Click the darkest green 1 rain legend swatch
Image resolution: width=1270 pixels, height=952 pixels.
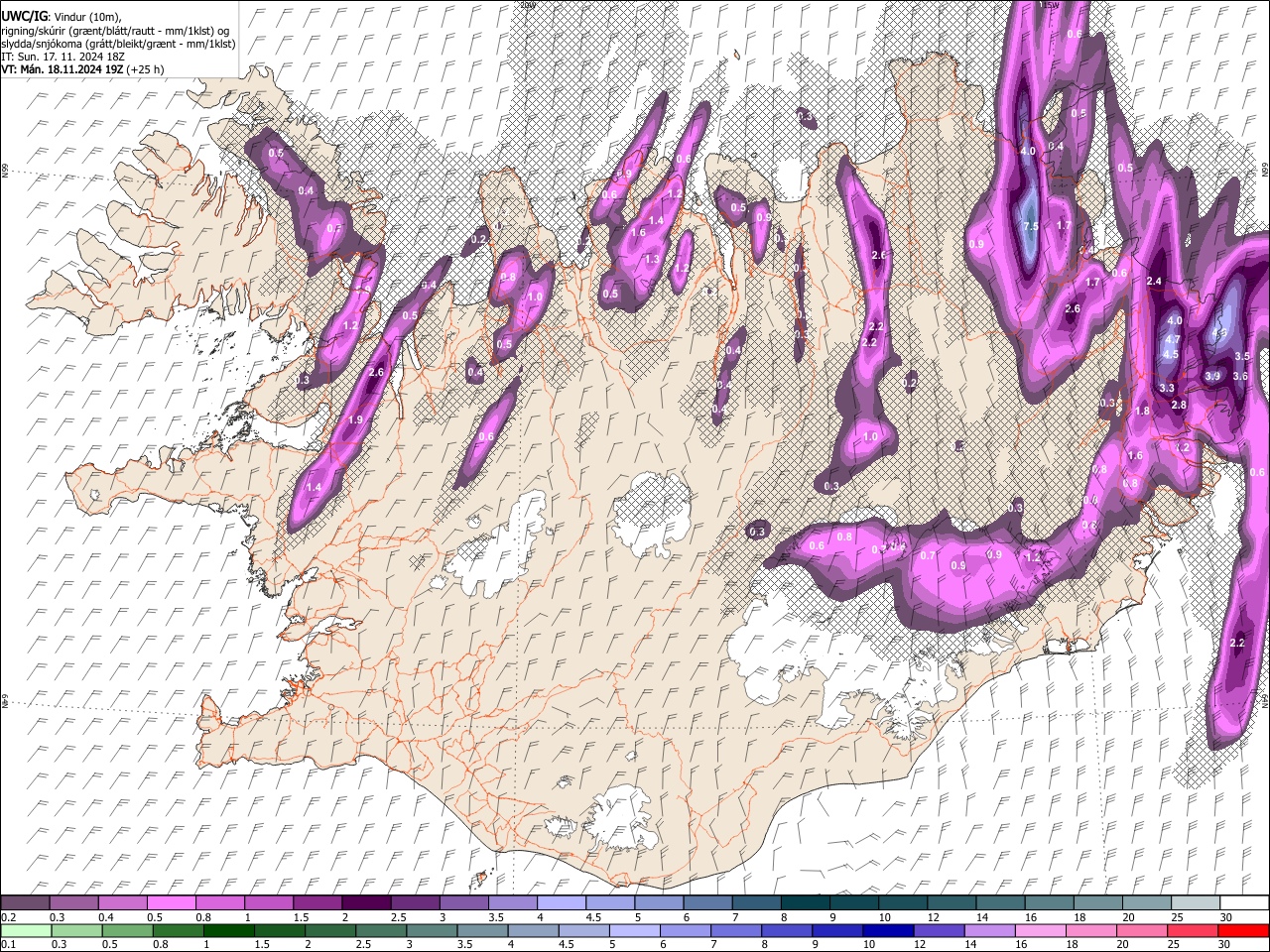point(228,931)
